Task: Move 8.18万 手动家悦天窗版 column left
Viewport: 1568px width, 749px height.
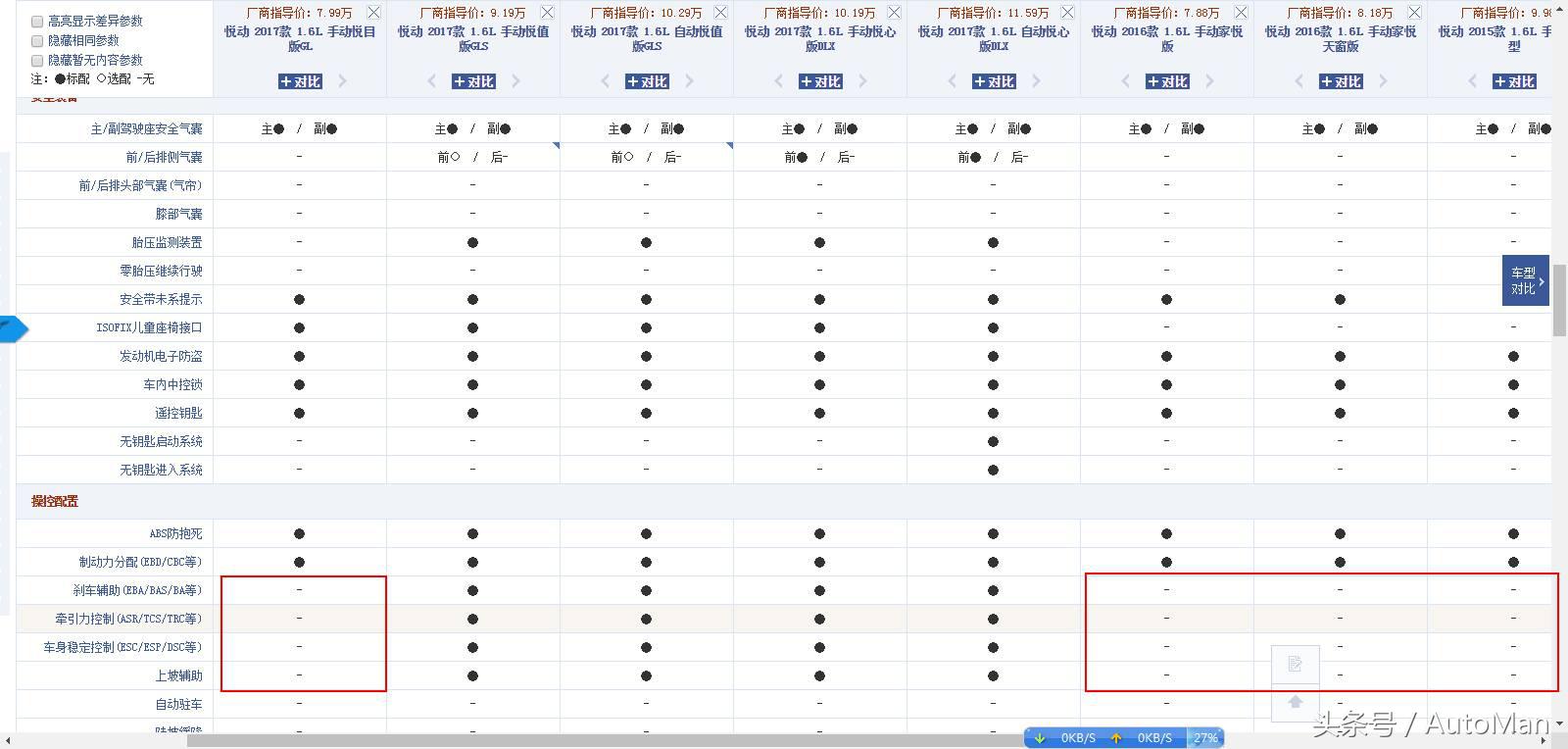Action: pos(1298,81)
